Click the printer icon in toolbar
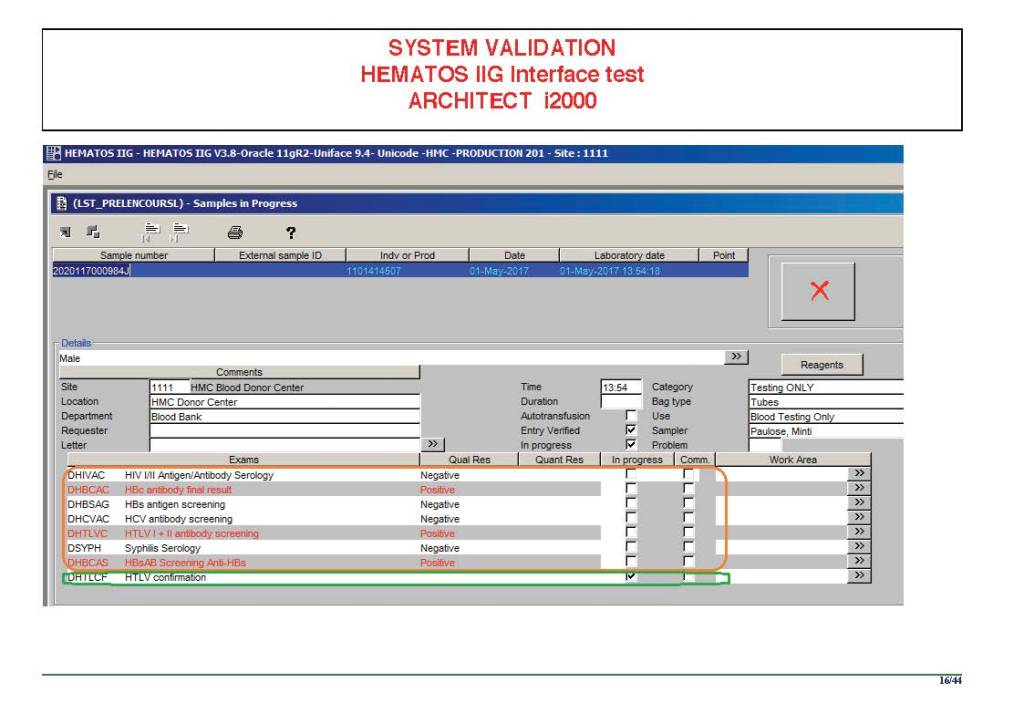The width and height of the screenshot is (1024, 724). coord(235,233)
